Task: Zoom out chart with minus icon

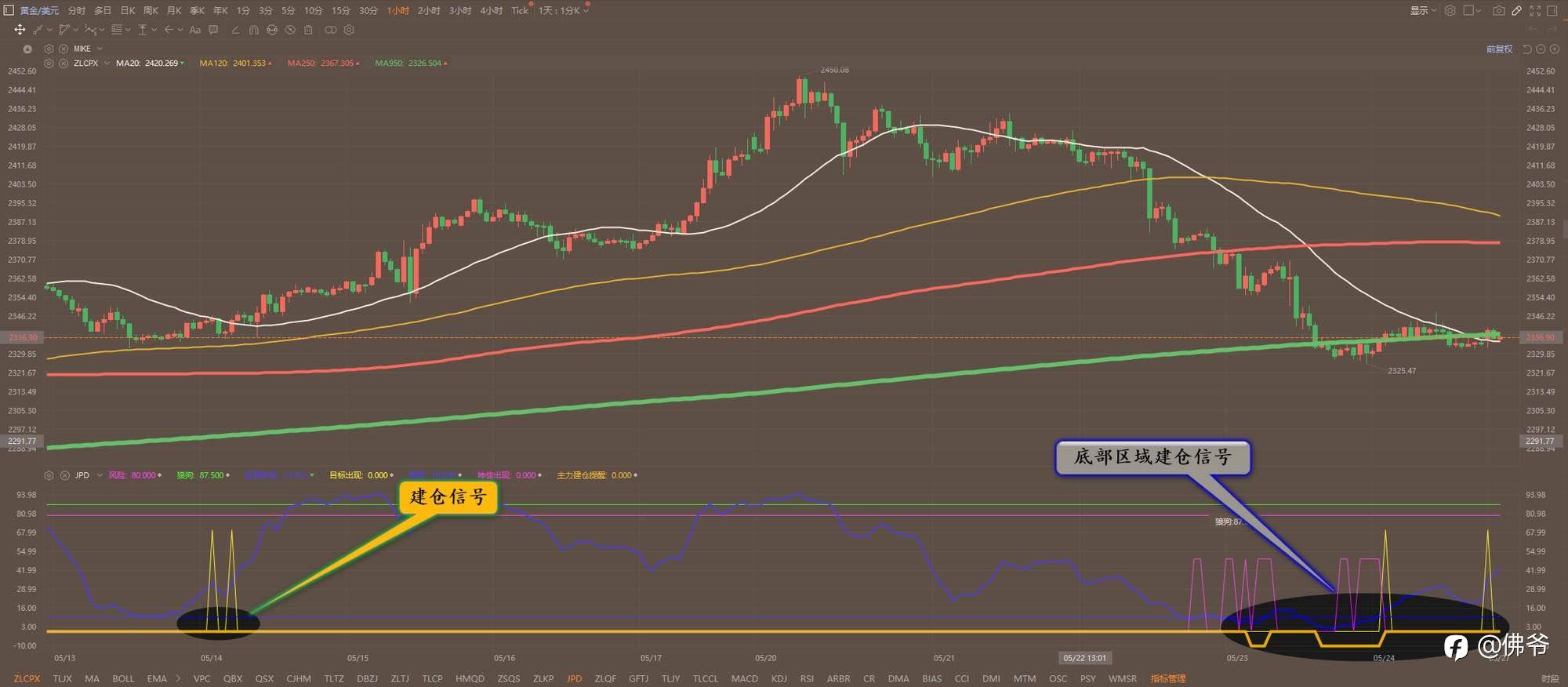Action: (x=1541, y=49)
